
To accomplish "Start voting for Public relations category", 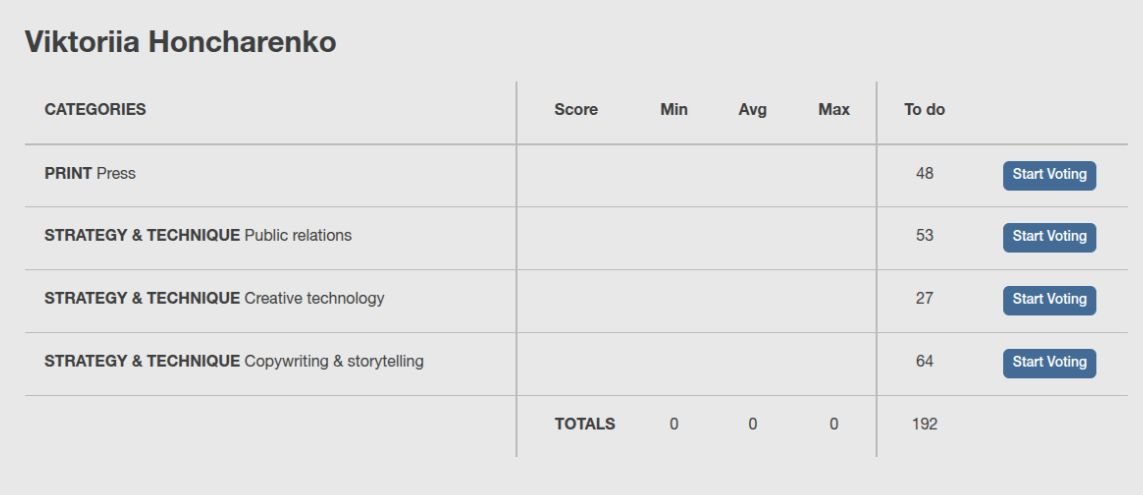I will 1049,237.
